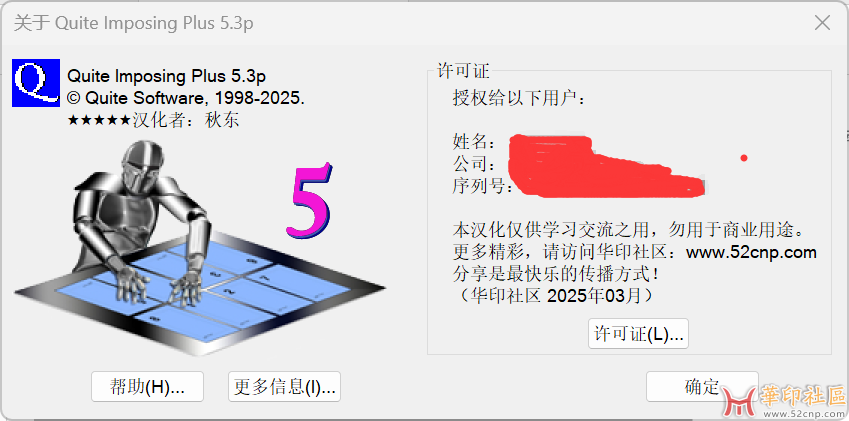Click the small red dot right of the redaction

[744, 158]
